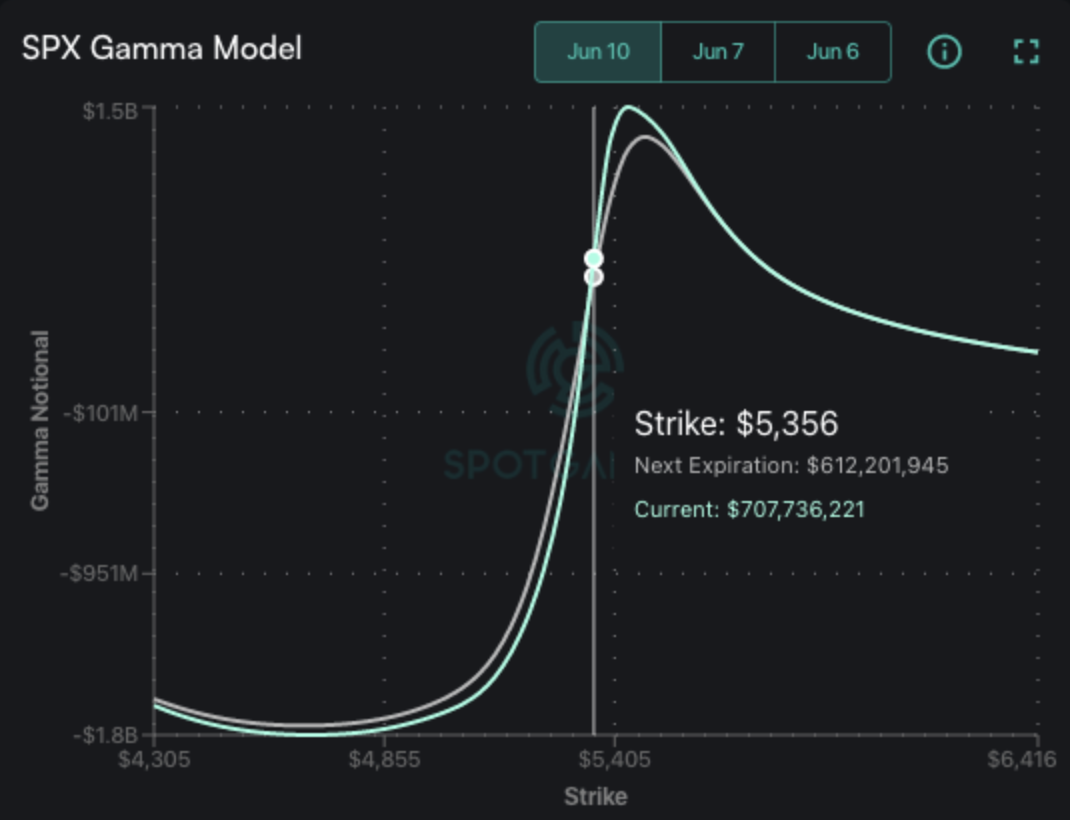
Task: Click the $5,405 strike axis label
Action: 613,760
